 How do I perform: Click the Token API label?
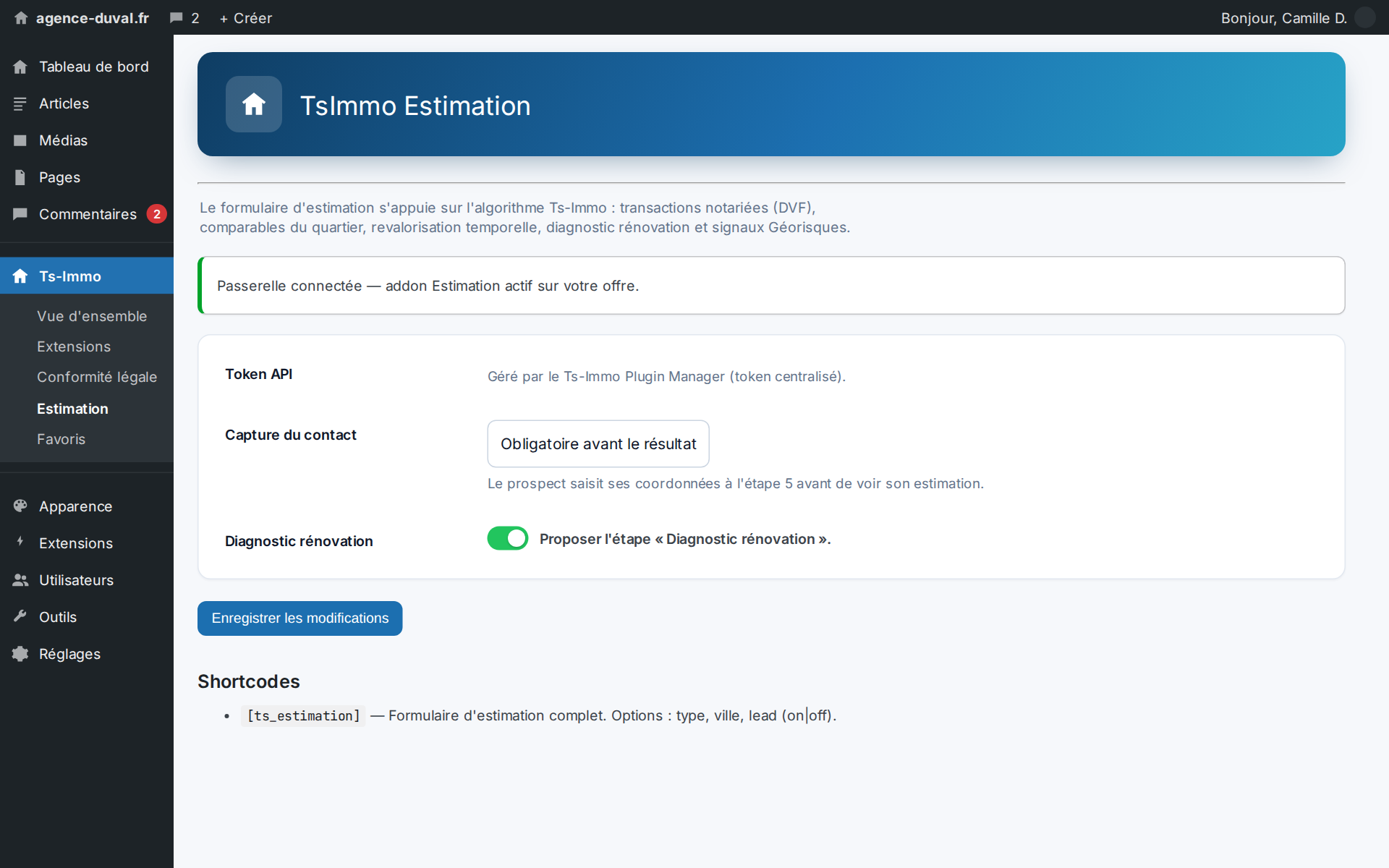point(258,374)
